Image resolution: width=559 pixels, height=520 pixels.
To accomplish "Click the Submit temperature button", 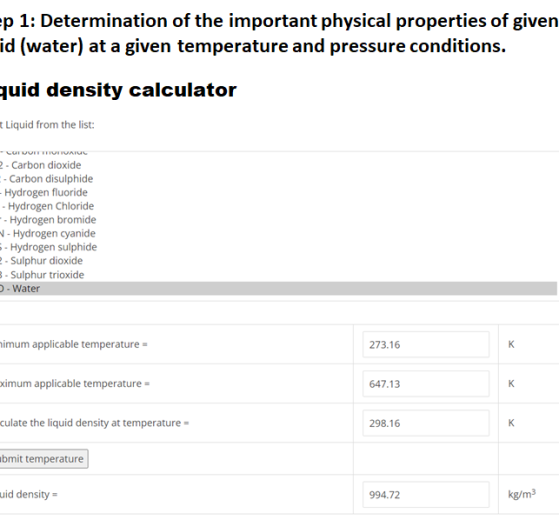I will (x=43, y=459).
